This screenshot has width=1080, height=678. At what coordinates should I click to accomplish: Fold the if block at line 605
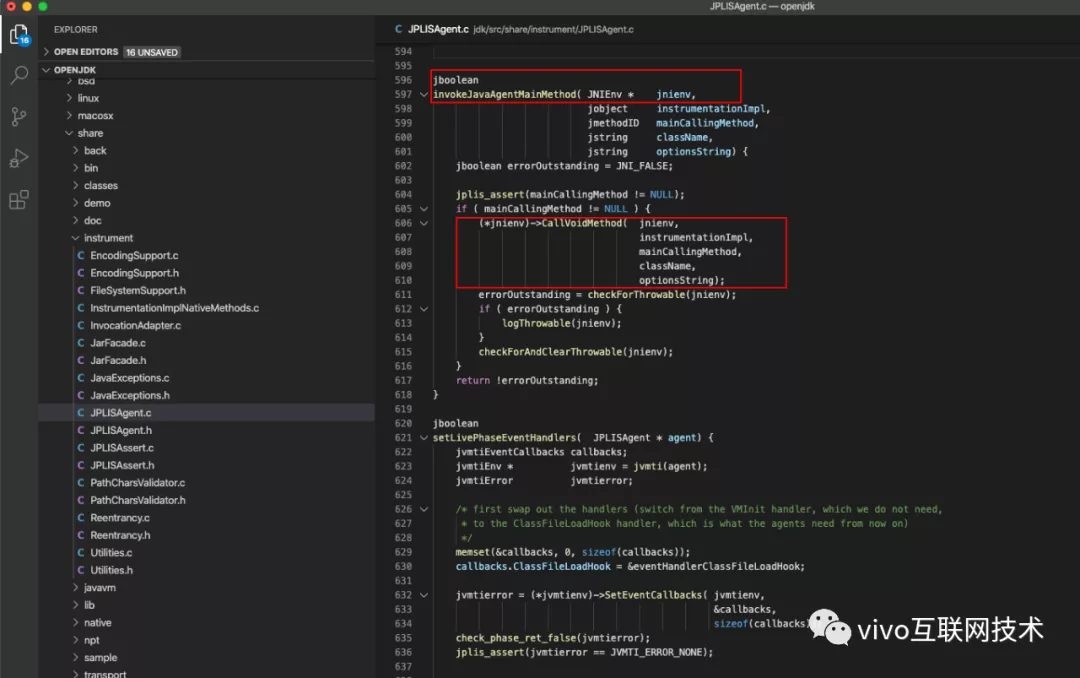click(x=424, y=209)
